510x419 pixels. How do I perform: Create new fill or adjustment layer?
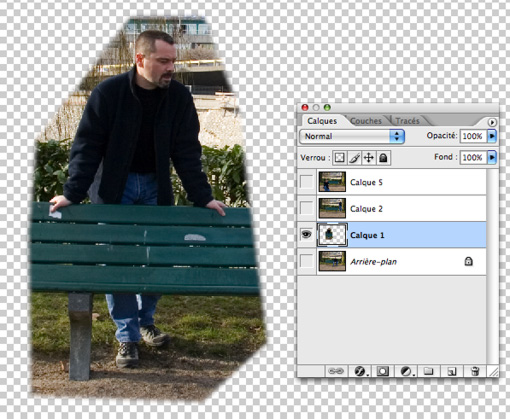pyautogui.click(x=406, y=371)
